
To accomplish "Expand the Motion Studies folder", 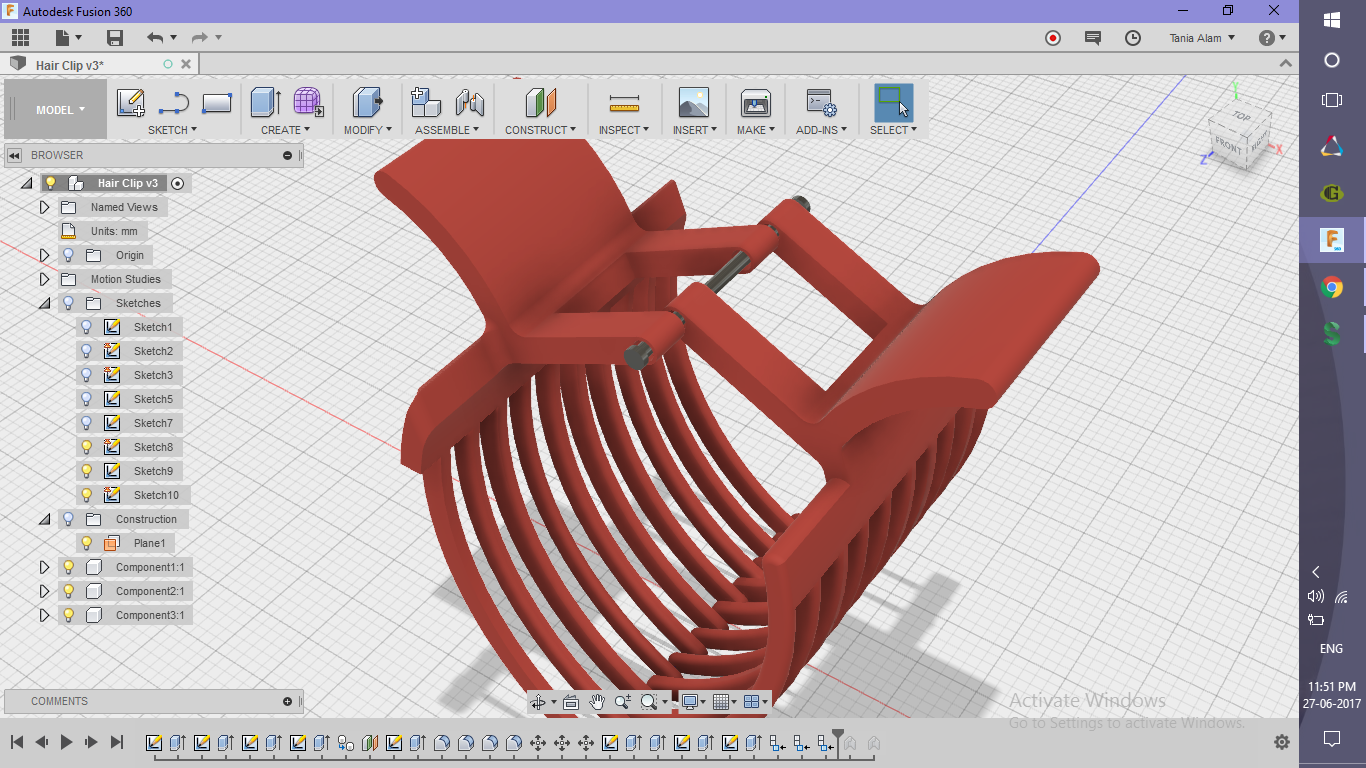I will click(44, 279).
